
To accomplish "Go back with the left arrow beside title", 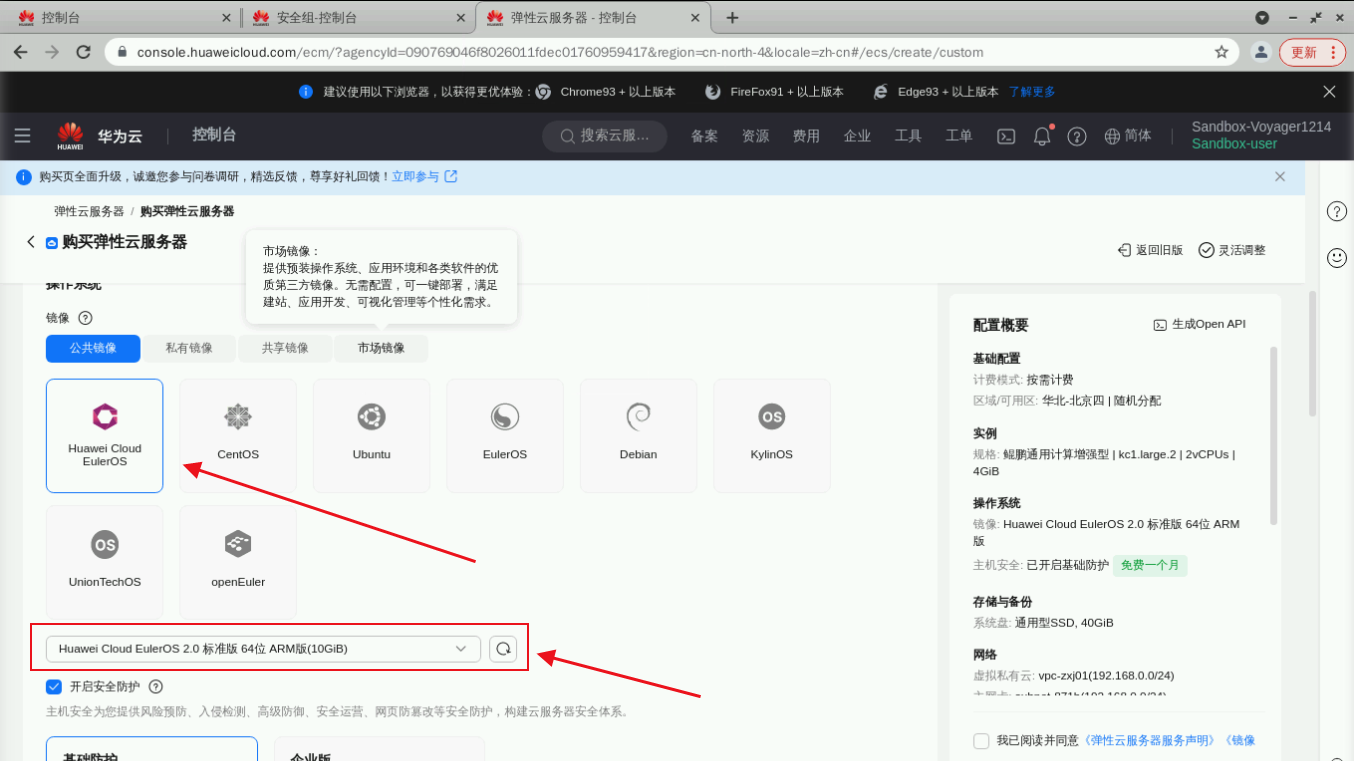I will pyautogui.click(x=31, y=242).
